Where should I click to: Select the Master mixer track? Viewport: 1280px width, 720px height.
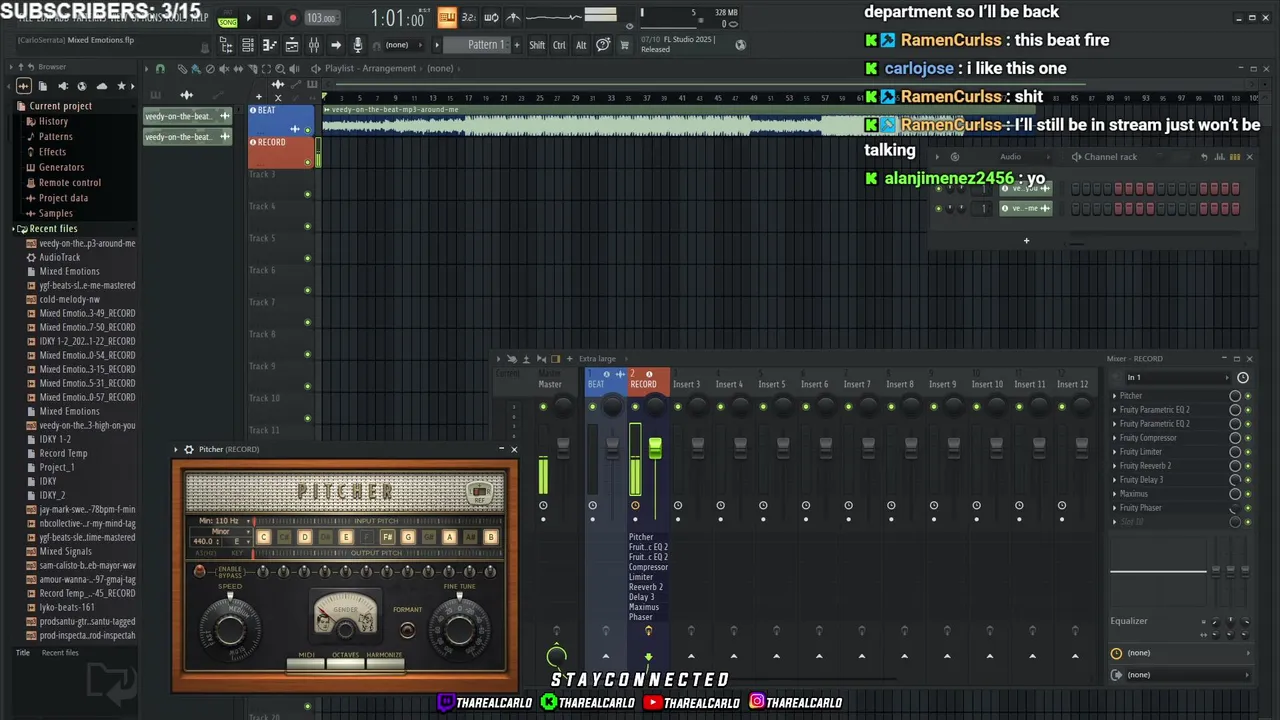[550, 384]
